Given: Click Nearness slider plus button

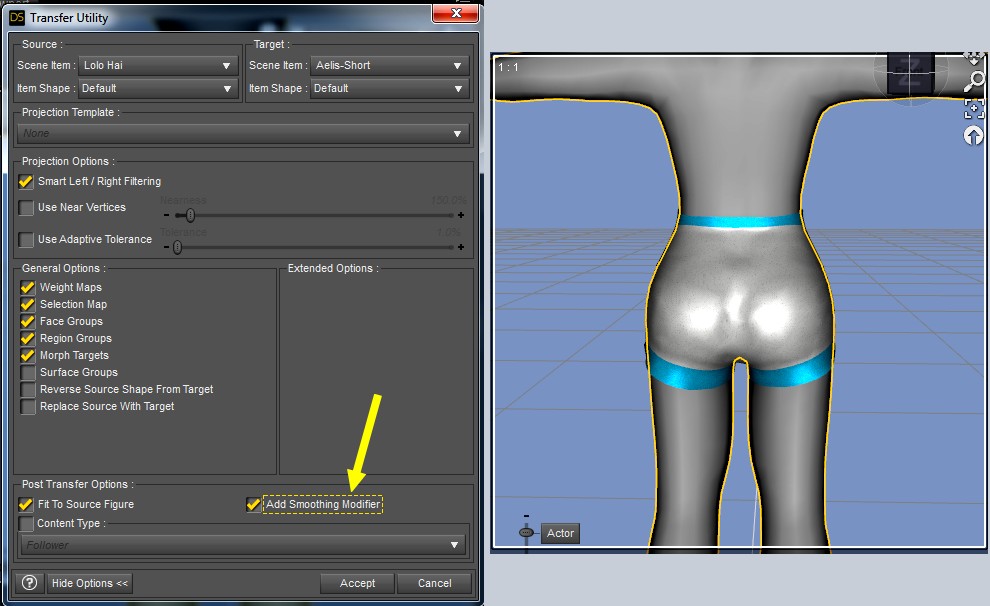Looking at the screenshot, I should [461, 215].
